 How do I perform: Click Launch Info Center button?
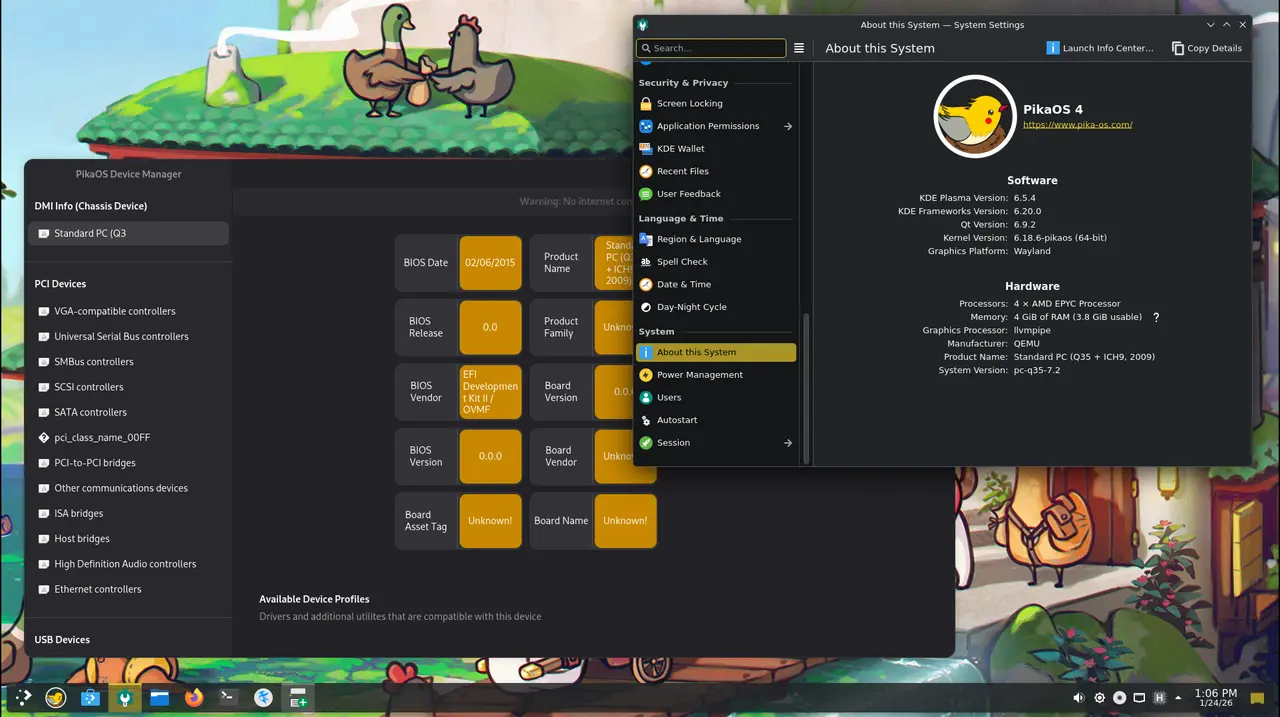click(1099, 48)
